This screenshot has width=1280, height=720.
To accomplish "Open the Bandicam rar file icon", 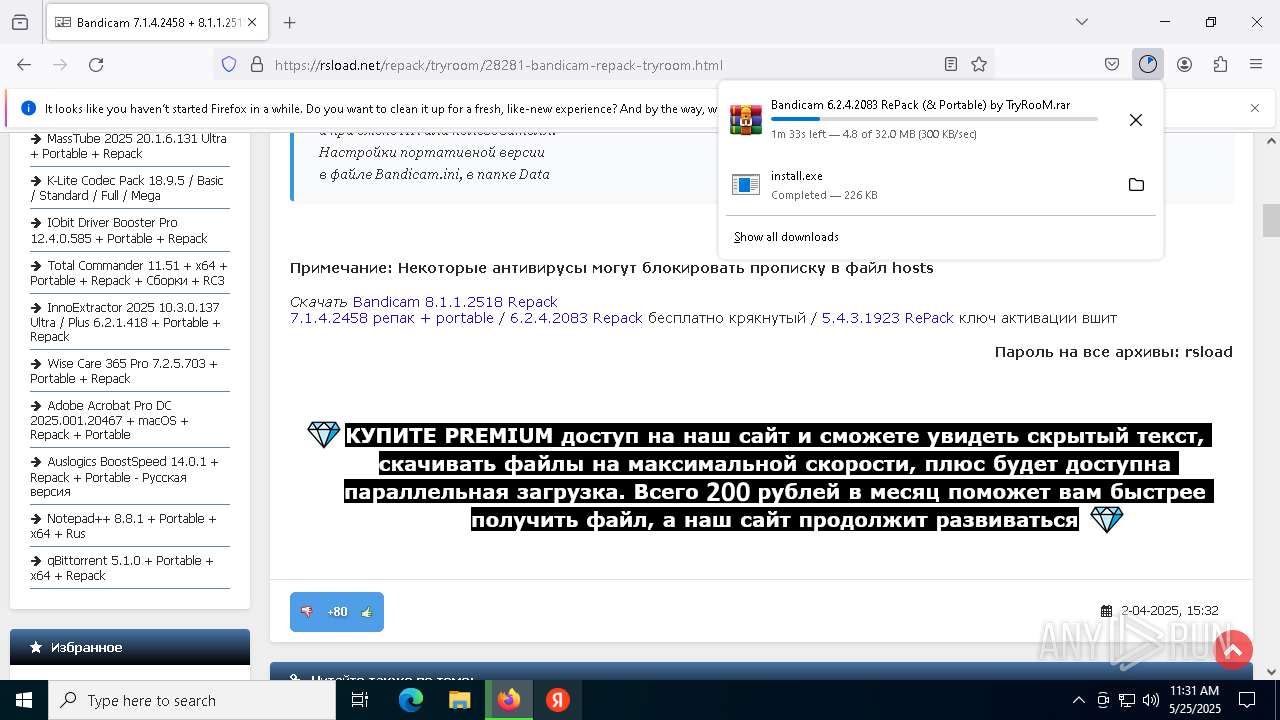I will click(746, 120).
